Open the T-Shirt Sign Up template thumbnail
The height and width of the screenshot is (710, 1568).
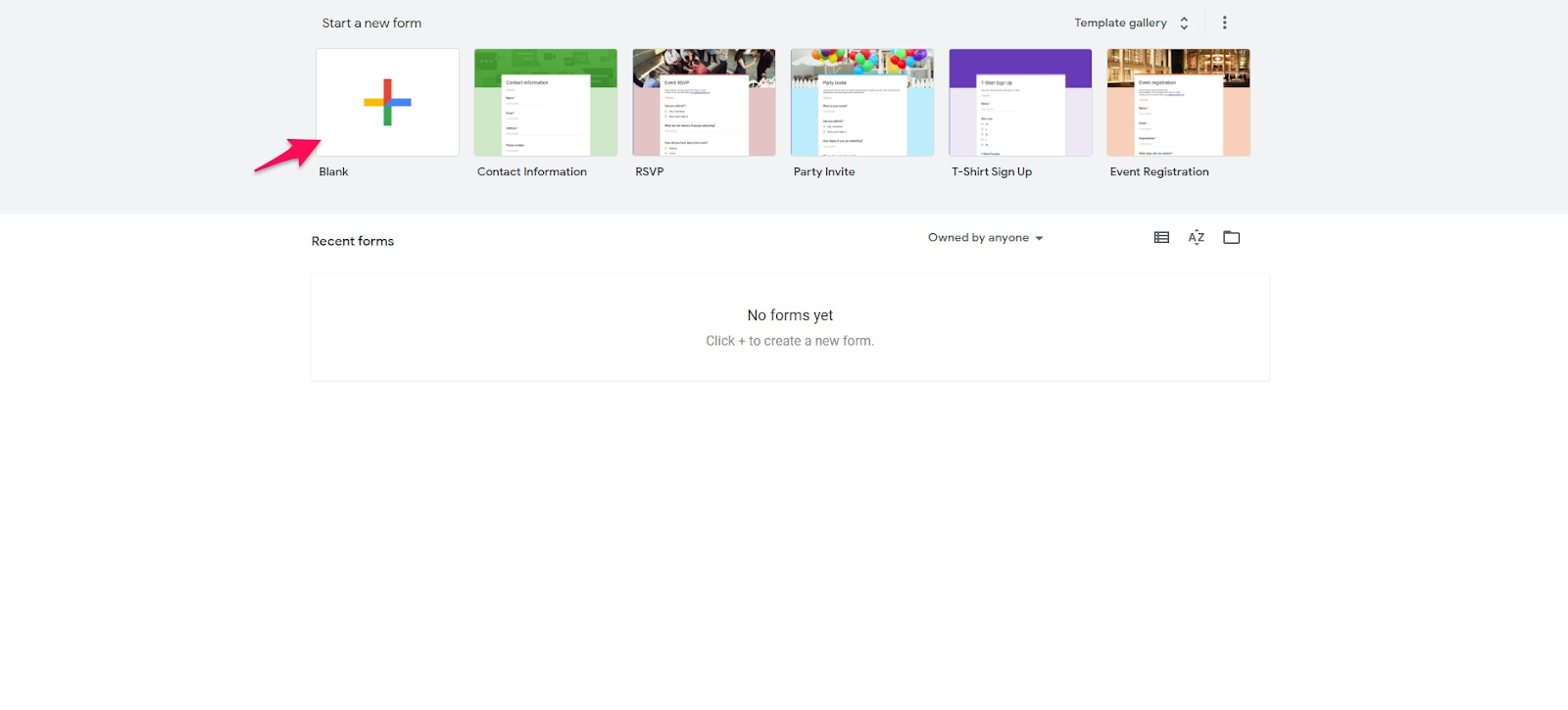(1020, 103)
